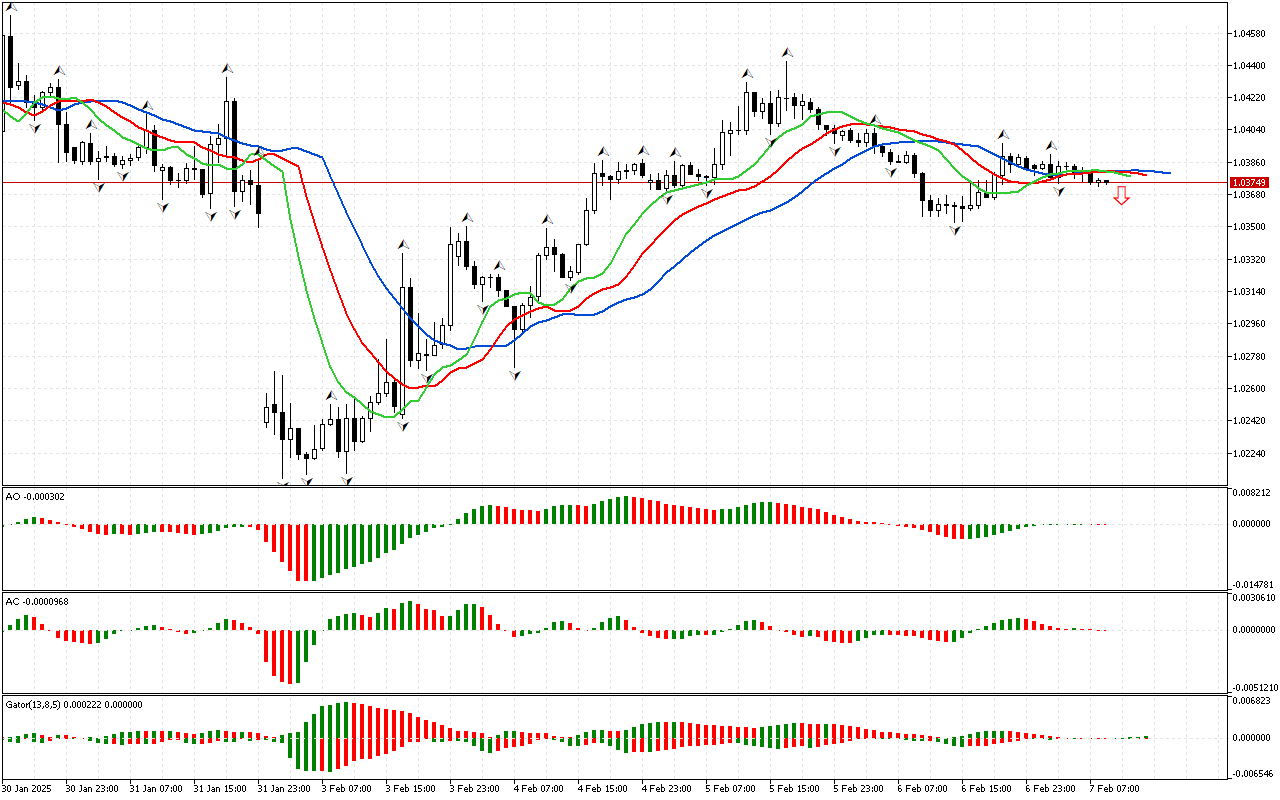Click the 5 Feb 23:00 time label

tap(859, 788)
